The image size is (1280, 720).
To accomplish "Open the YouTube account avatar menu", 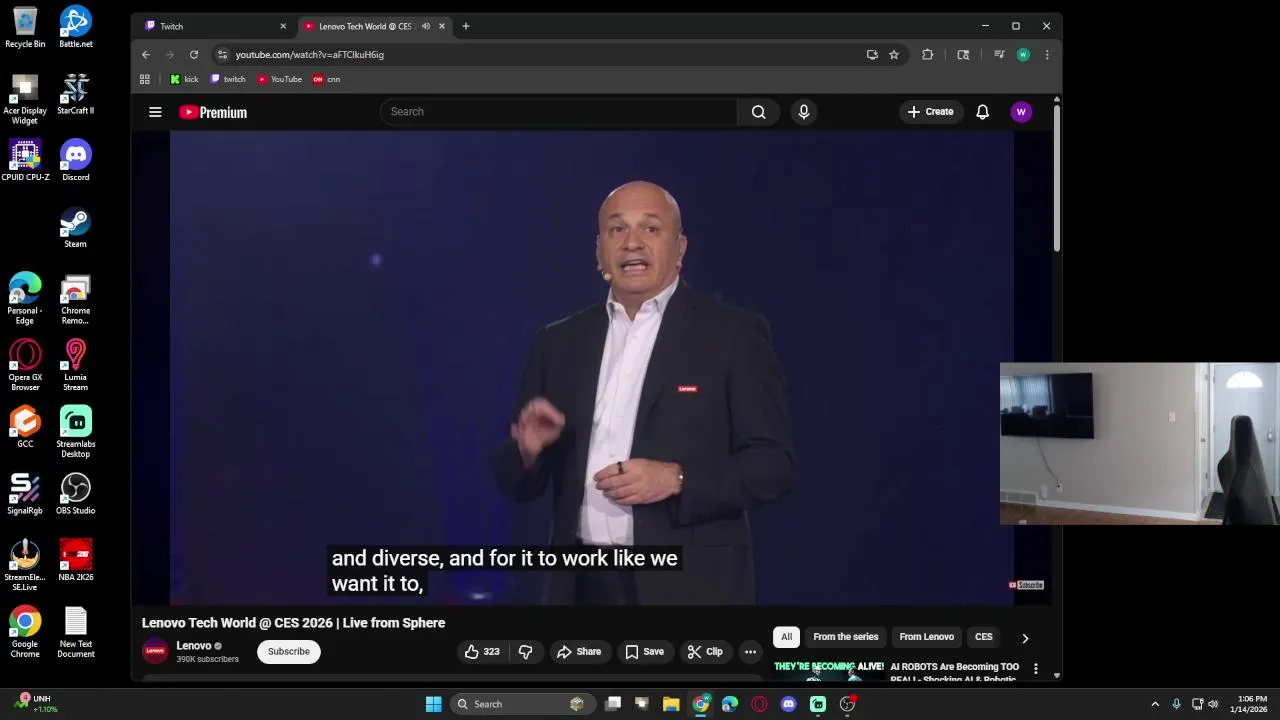I will pos(1021,112).
